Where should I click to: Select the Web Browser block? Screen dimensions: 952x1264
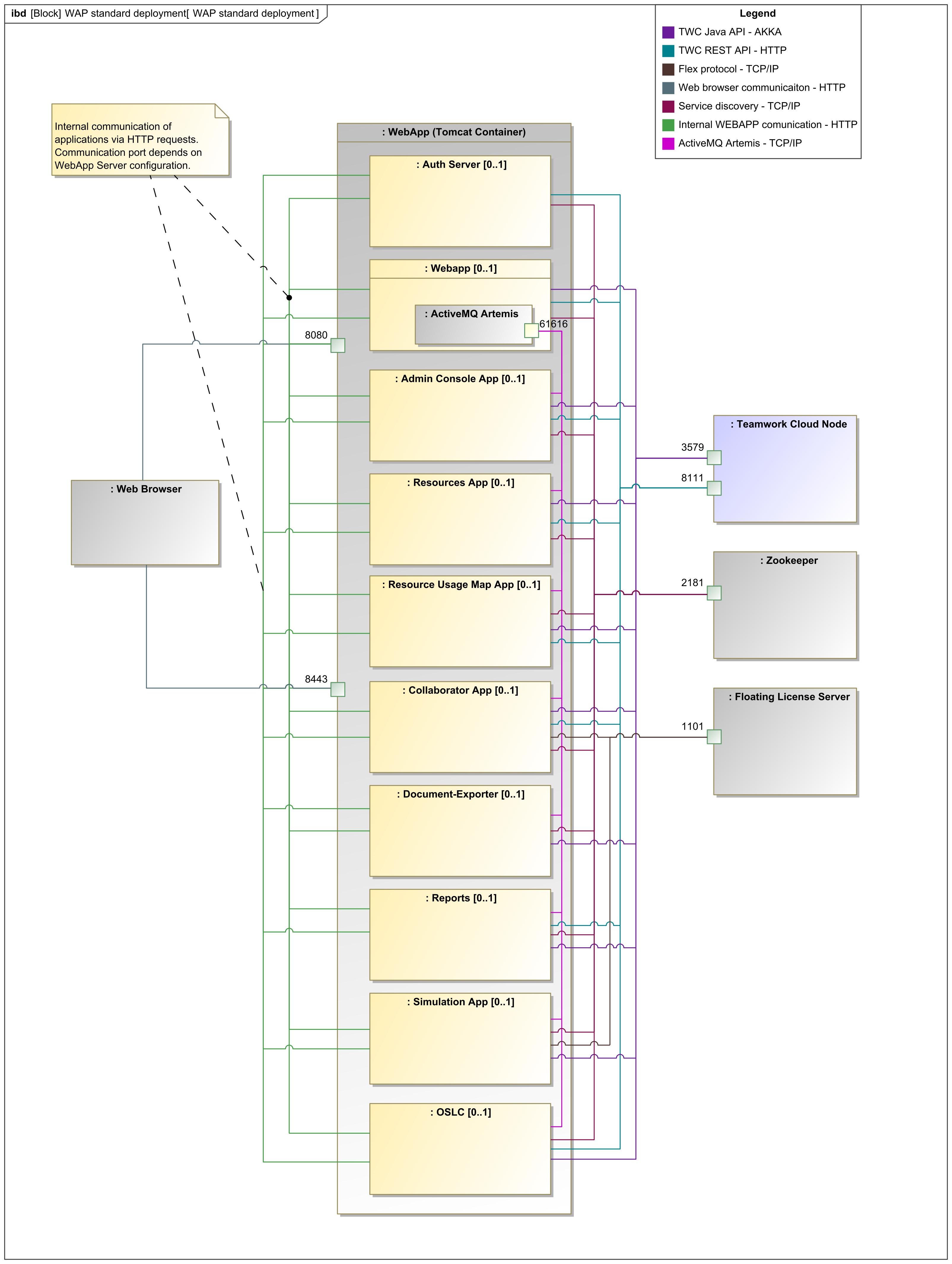coord(144,523)
